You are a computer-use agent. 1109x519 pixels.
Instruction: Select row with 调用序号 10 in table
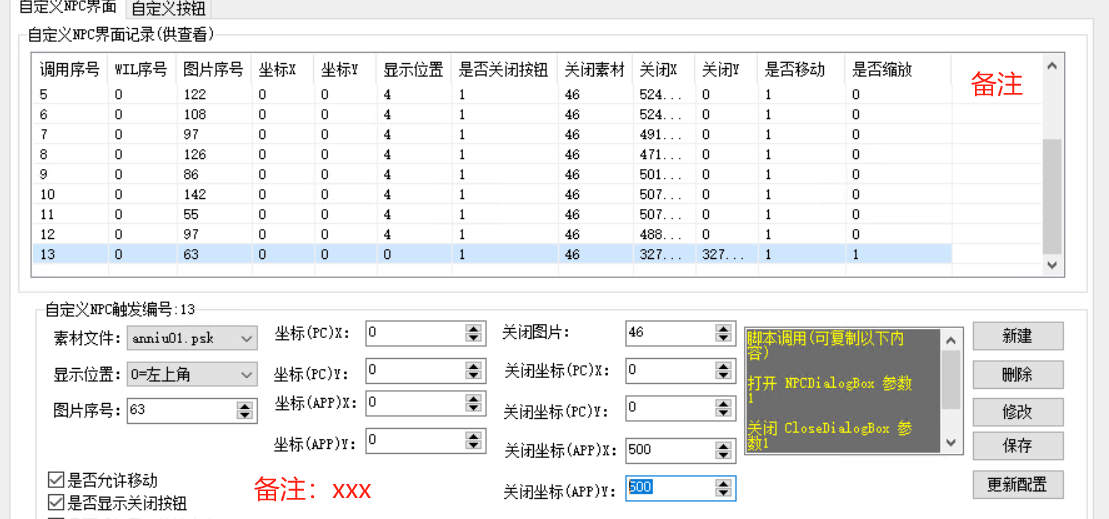pos(48,194)
